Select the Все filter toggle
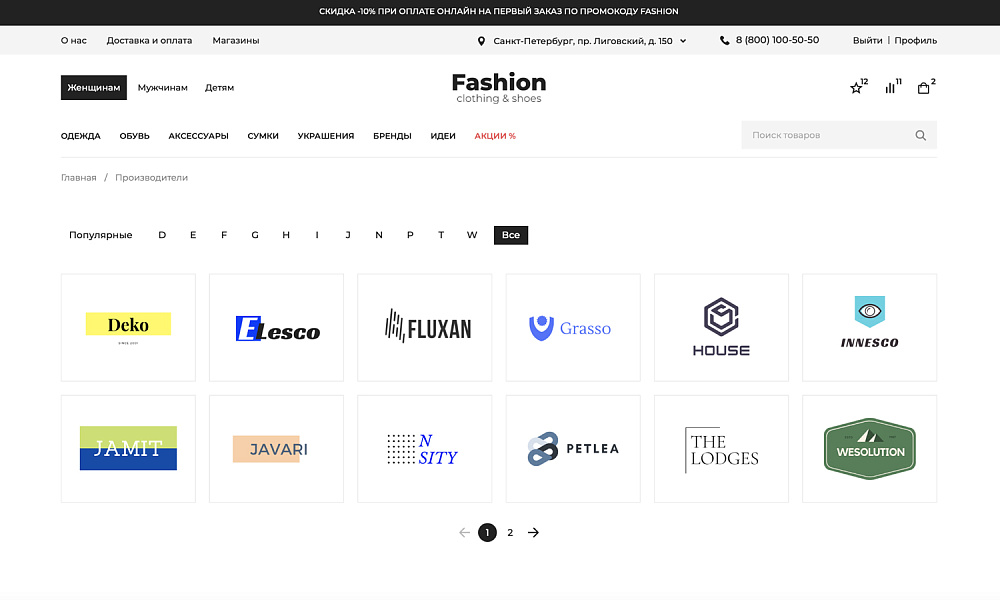The width and height of the screenshot is (1000, 600). point(510,234)
